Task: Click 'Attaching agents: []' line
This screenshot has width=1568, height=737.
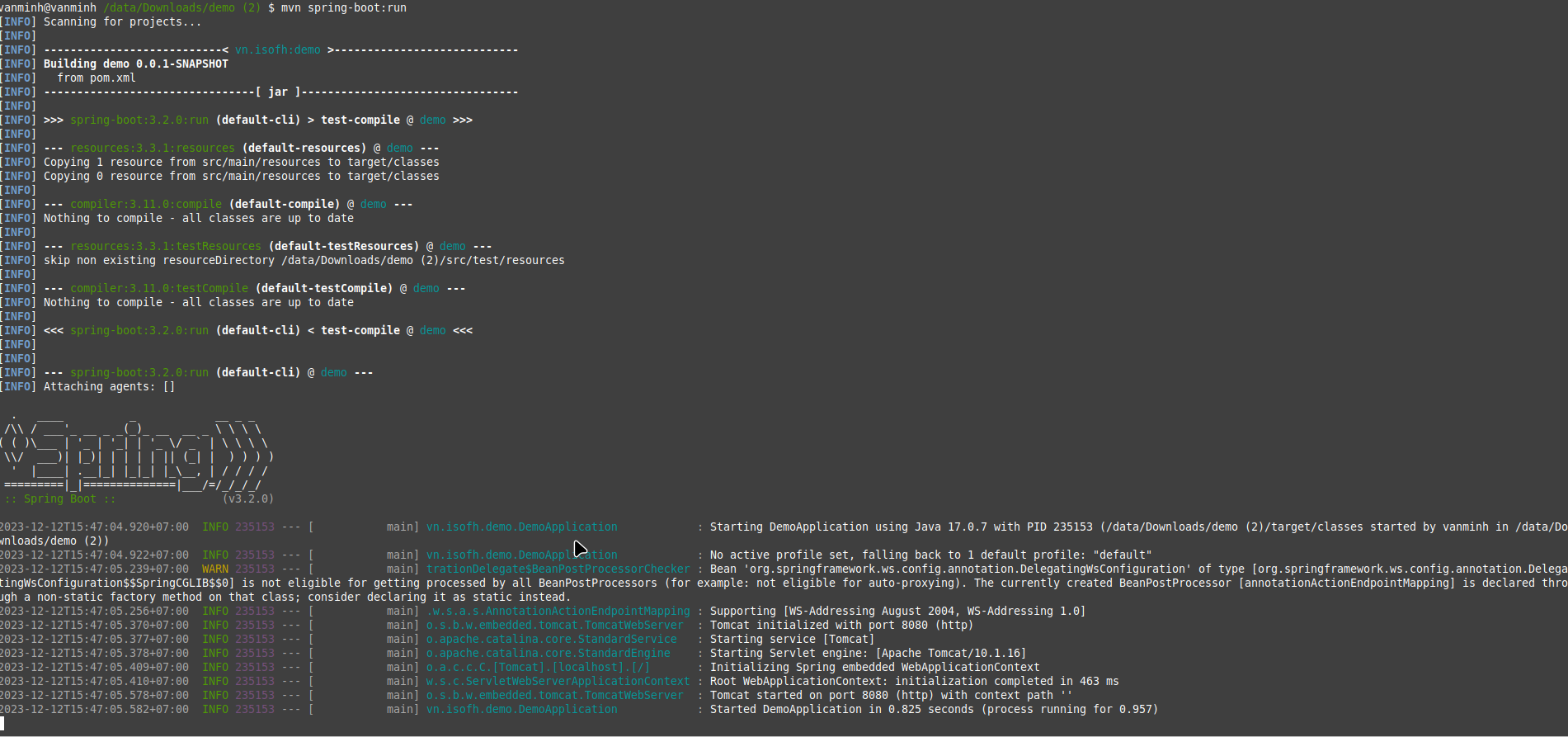Action: point(110,386)
